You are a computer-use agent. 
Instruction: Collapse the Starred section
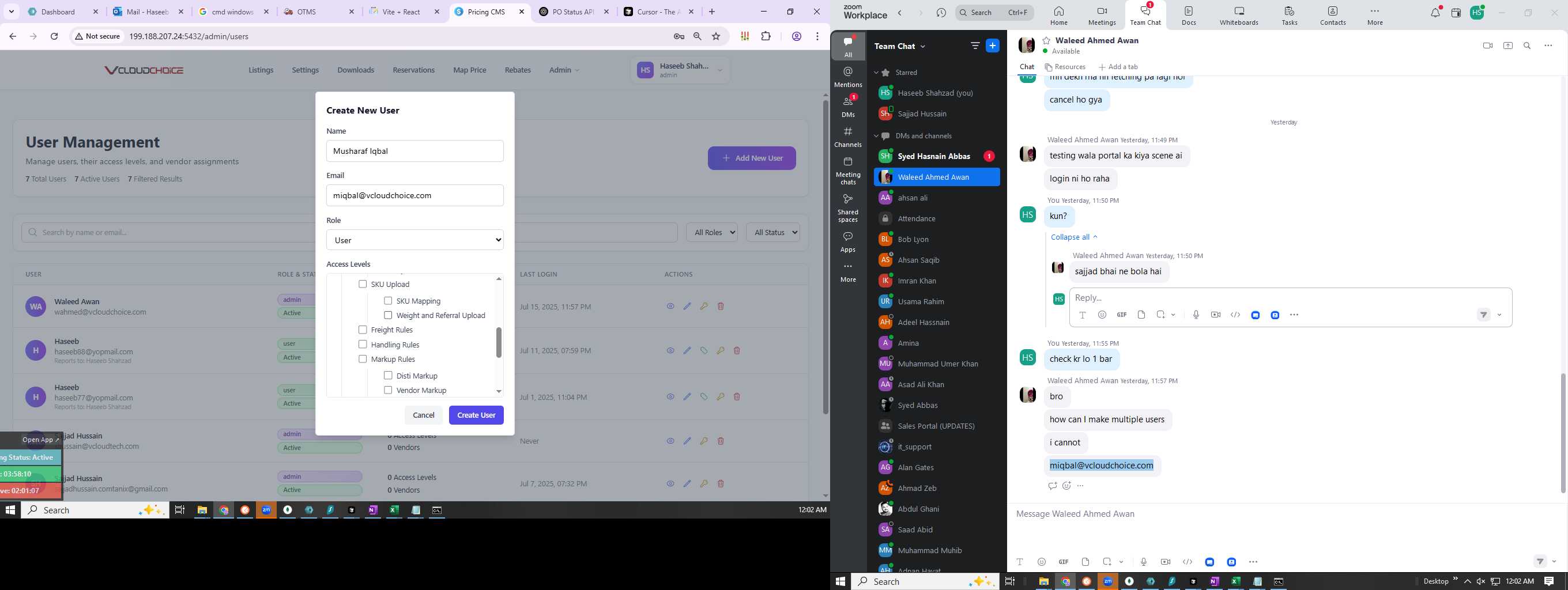(x=876, y=73)
